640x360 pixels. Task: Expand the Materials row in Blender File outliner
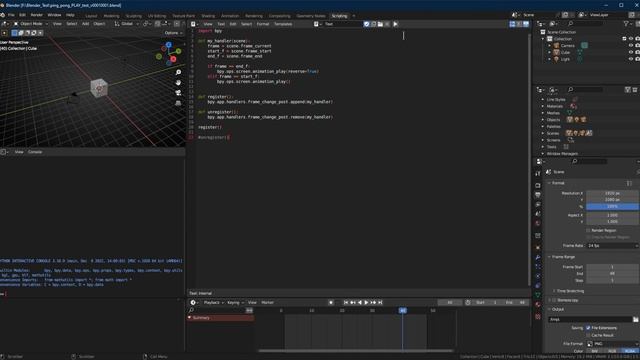pyautogui.click(x=543, y=106)
